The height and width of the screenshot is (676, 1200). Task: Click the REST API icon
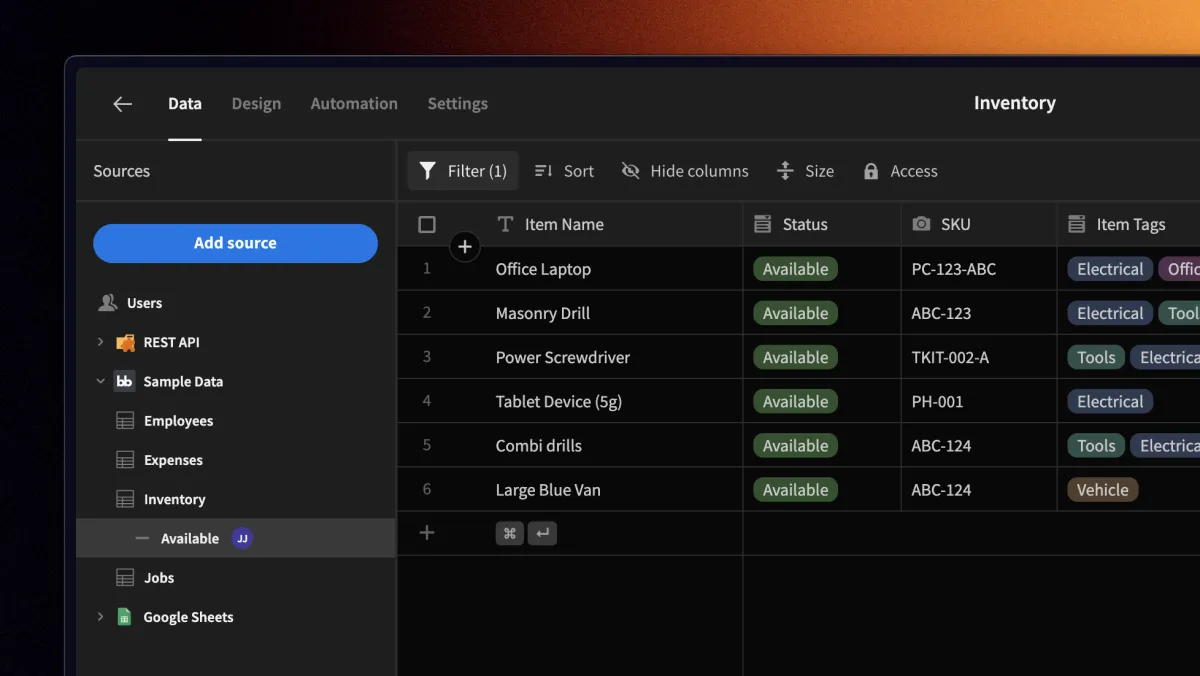click(x=125, y=342)
